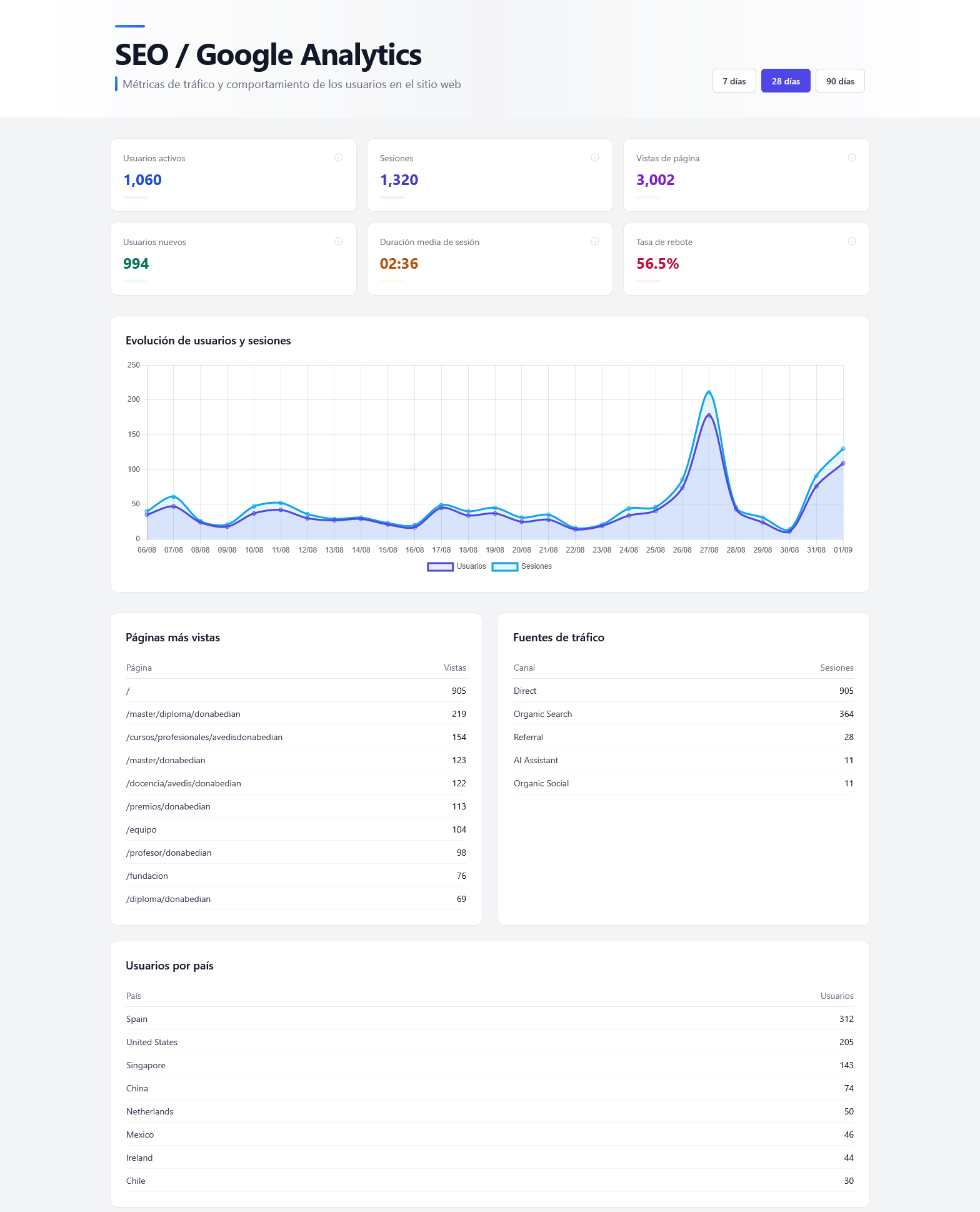This screenshot has width=980, height=1212.
Task: Click the /docencia/avedis/donabedian row
Action: [x=296, y=783]
